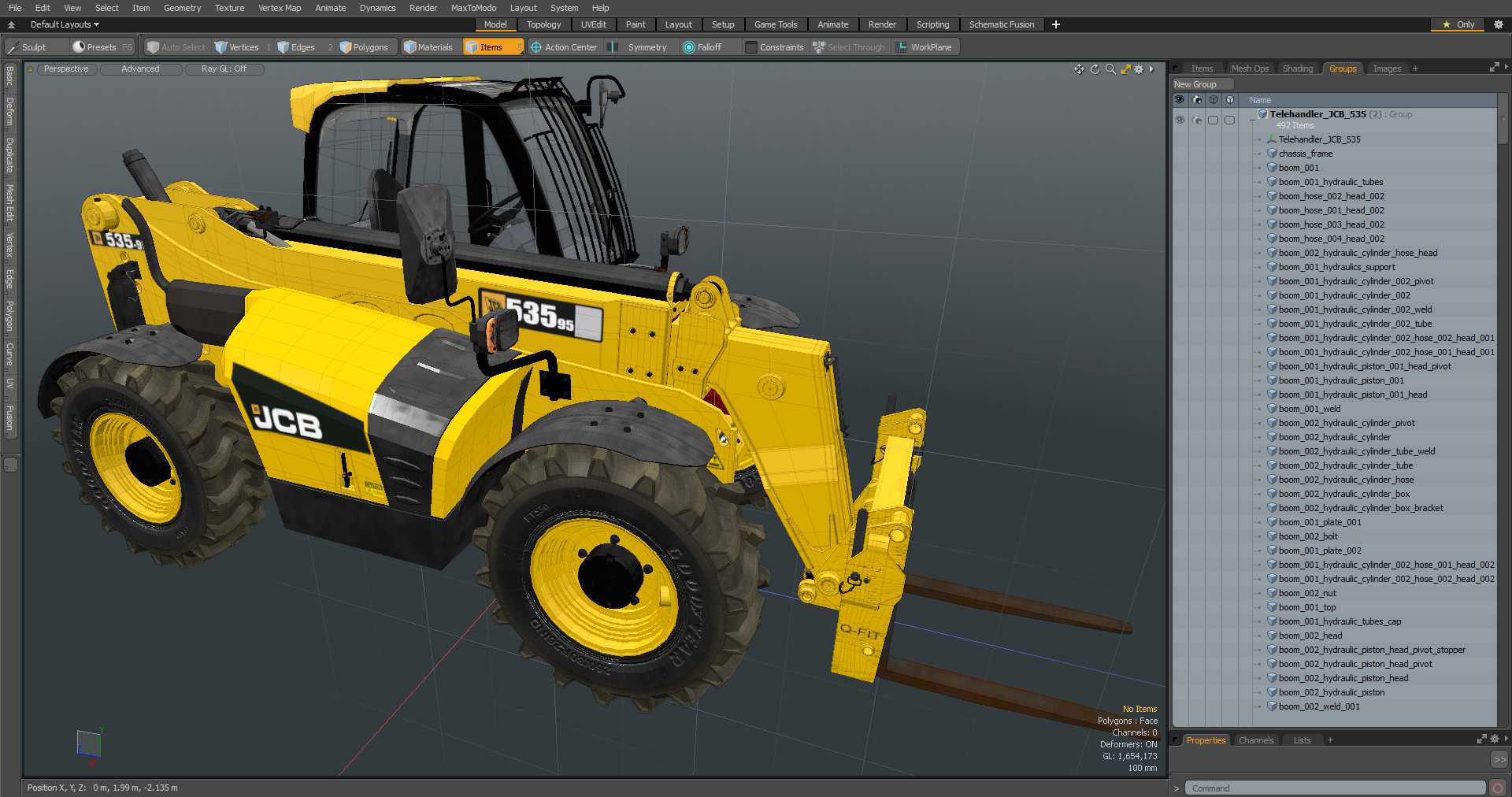1512x797 pixels.
Task: Click the Select Through button
Action: 849,47
